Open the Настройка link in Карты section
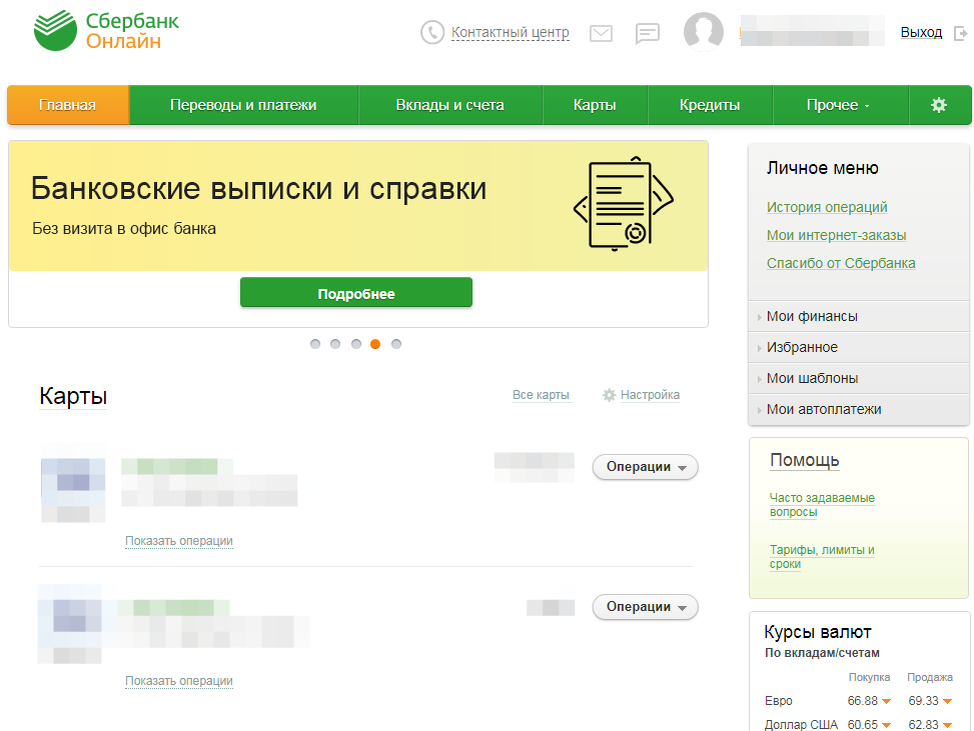The height and width of the screenshot is (731, 974). coord(650,395)
